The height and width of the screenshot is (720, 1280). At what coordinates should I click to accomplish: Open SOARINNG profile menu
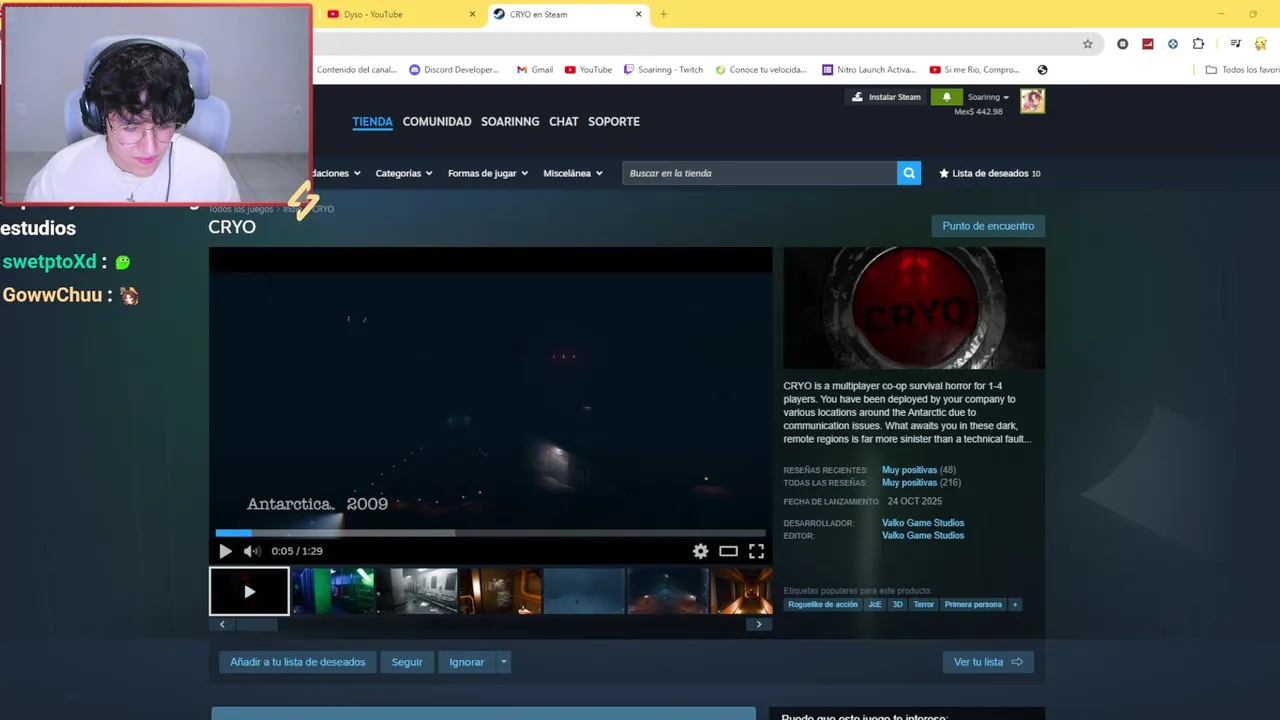click(510, 122)
